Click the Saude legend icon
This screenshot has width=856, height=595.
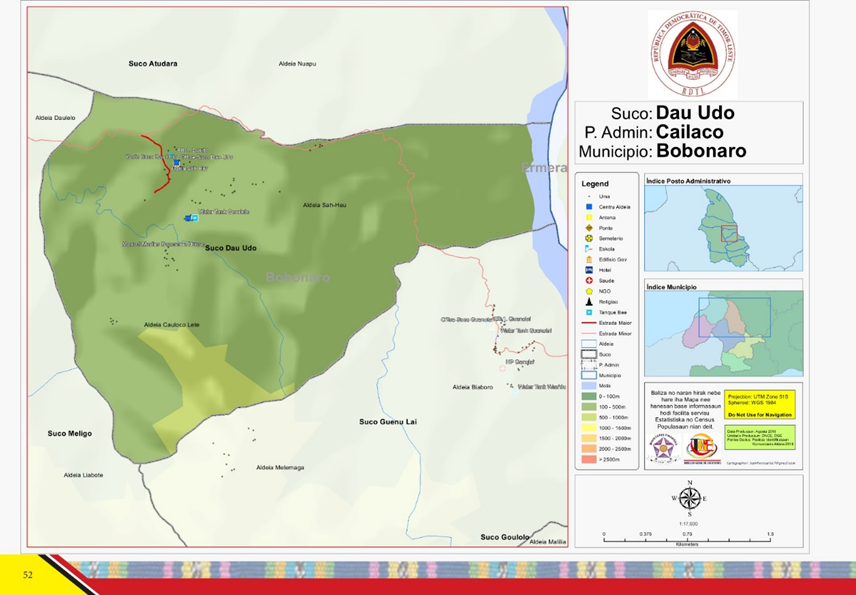pyautogui.click(x=589, y=280)
